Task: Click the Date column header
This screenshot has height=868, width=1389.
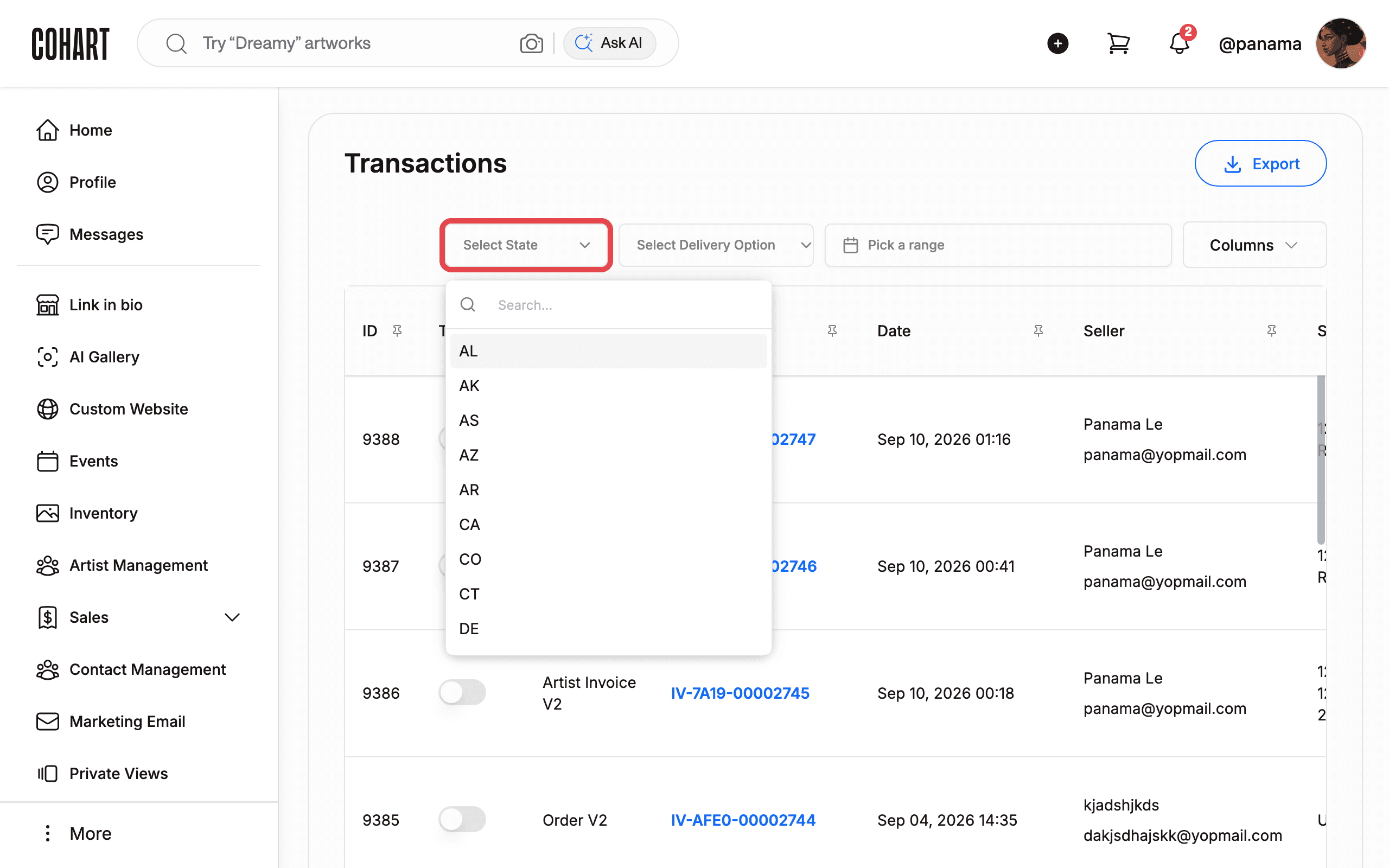Action: (x=894, y=331)
